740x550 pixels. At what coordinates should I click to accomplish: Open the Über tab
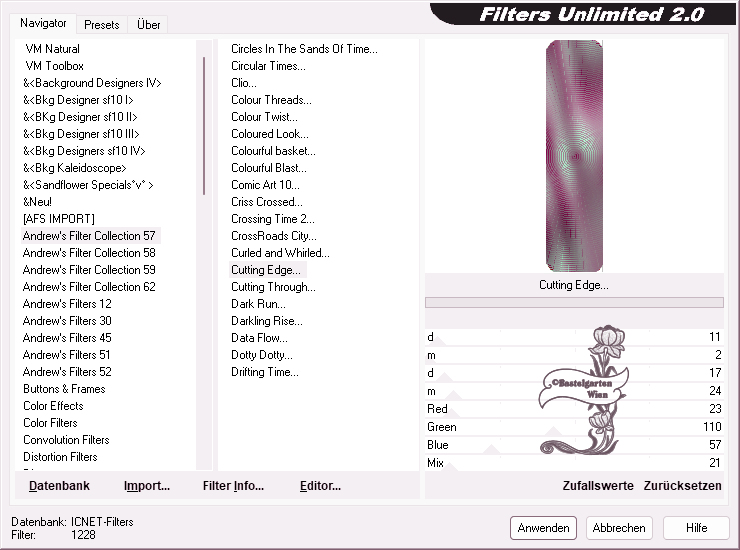149,25
